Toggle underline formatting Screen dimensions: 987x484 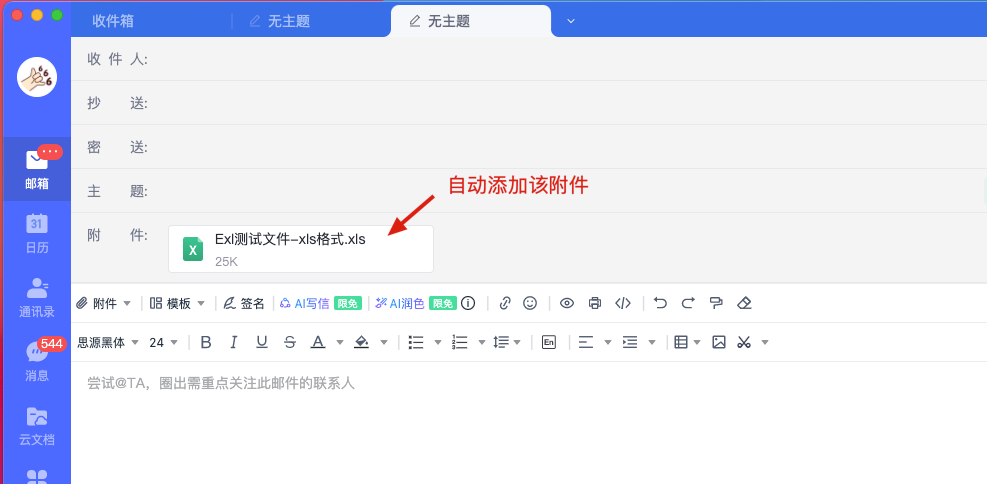(262, 342)
